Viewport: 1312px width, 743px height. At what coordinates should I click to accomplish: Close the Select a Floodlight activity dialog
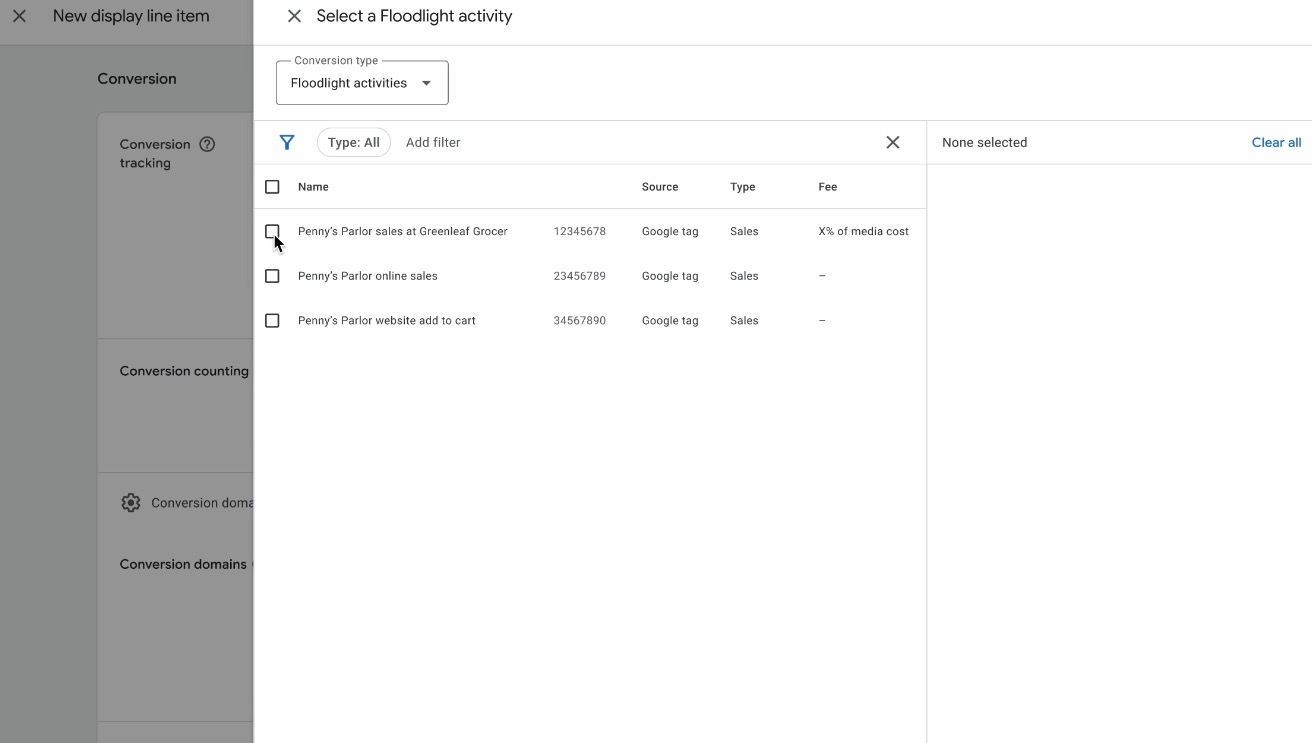pyautogui.click(x=294, y=16)
